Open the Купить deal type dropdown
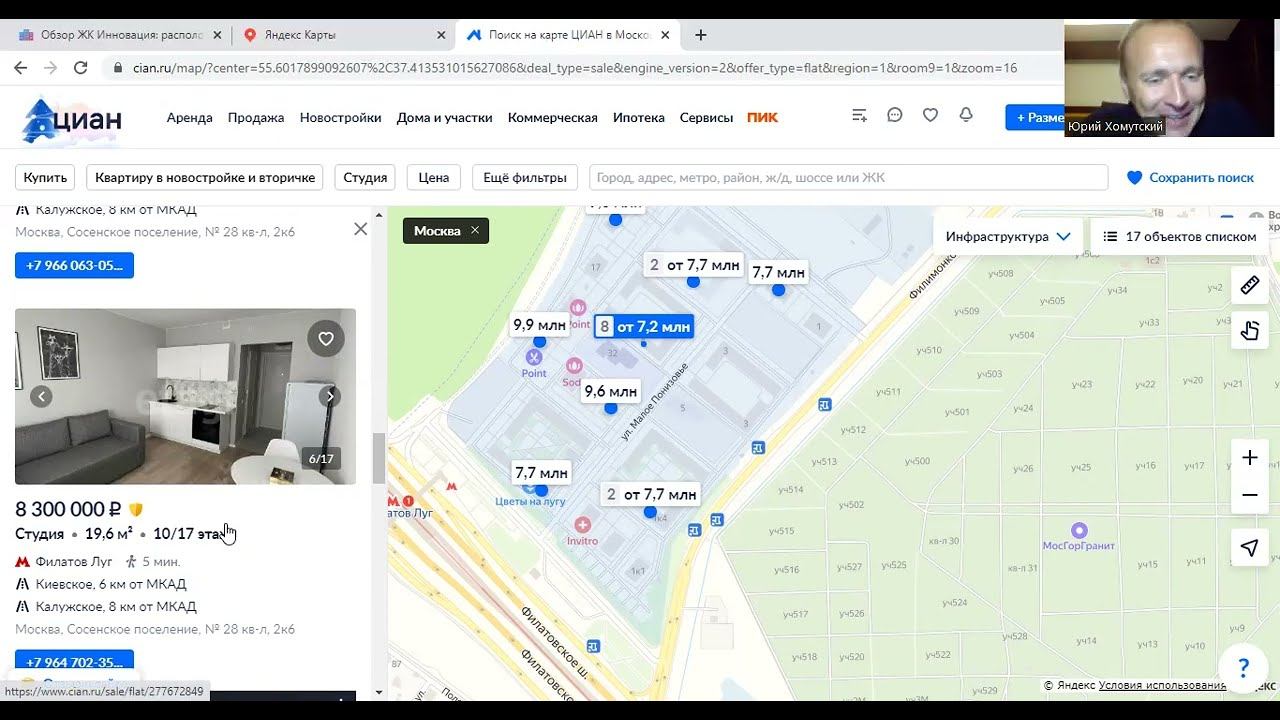This screenshot has width=1280, height=720. 45,177
